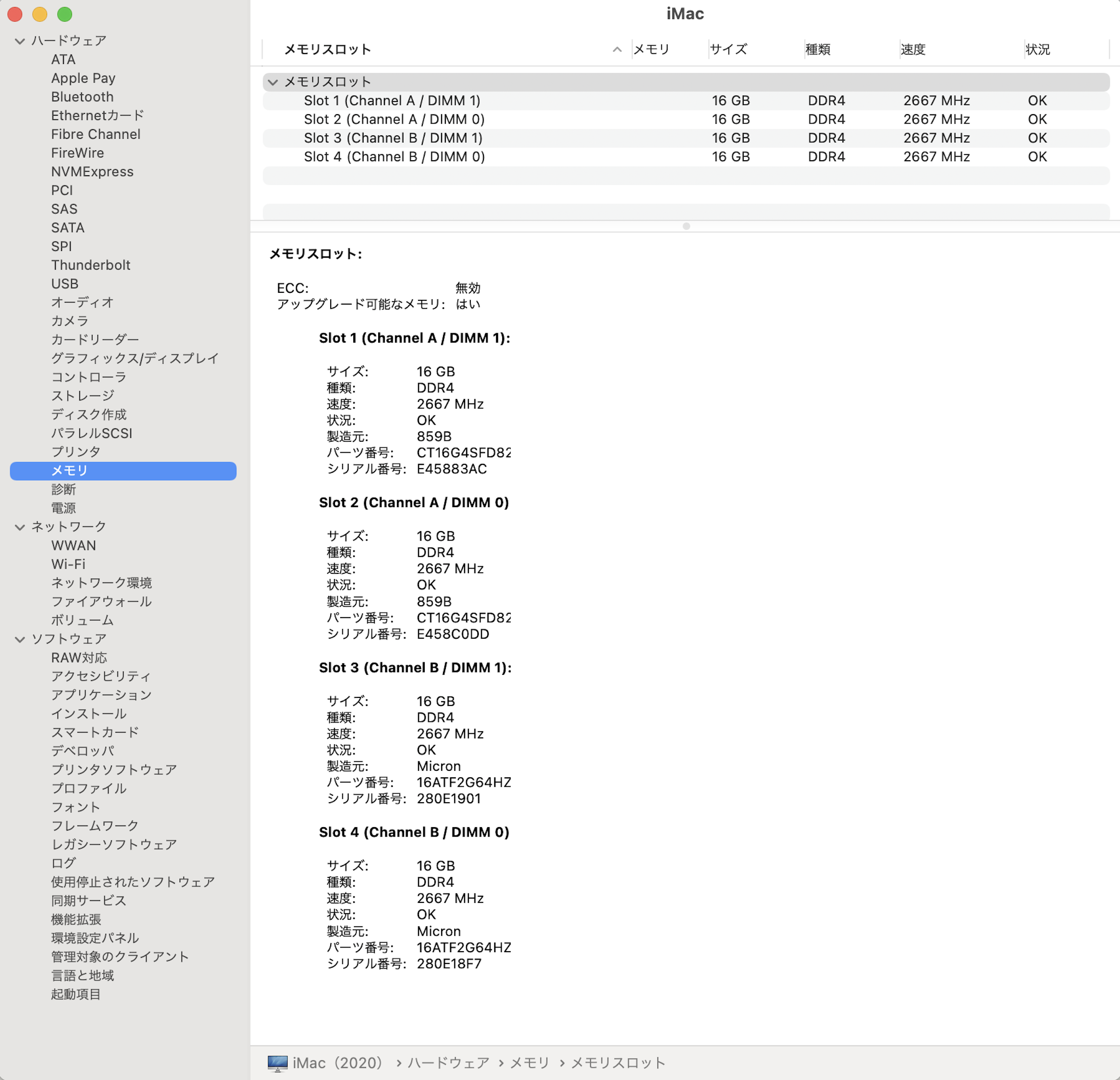Open 言語と地域 in the sidebar
Viewport: 1120px width, 1080px height.
click(83, 975)
